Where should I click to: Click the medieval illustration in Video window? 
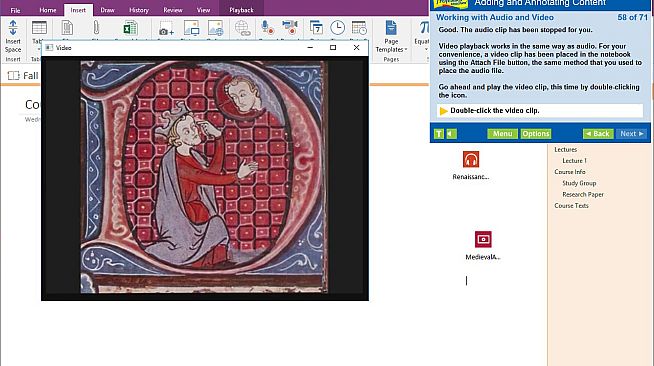pyautogui.click(x=204, y=177)
